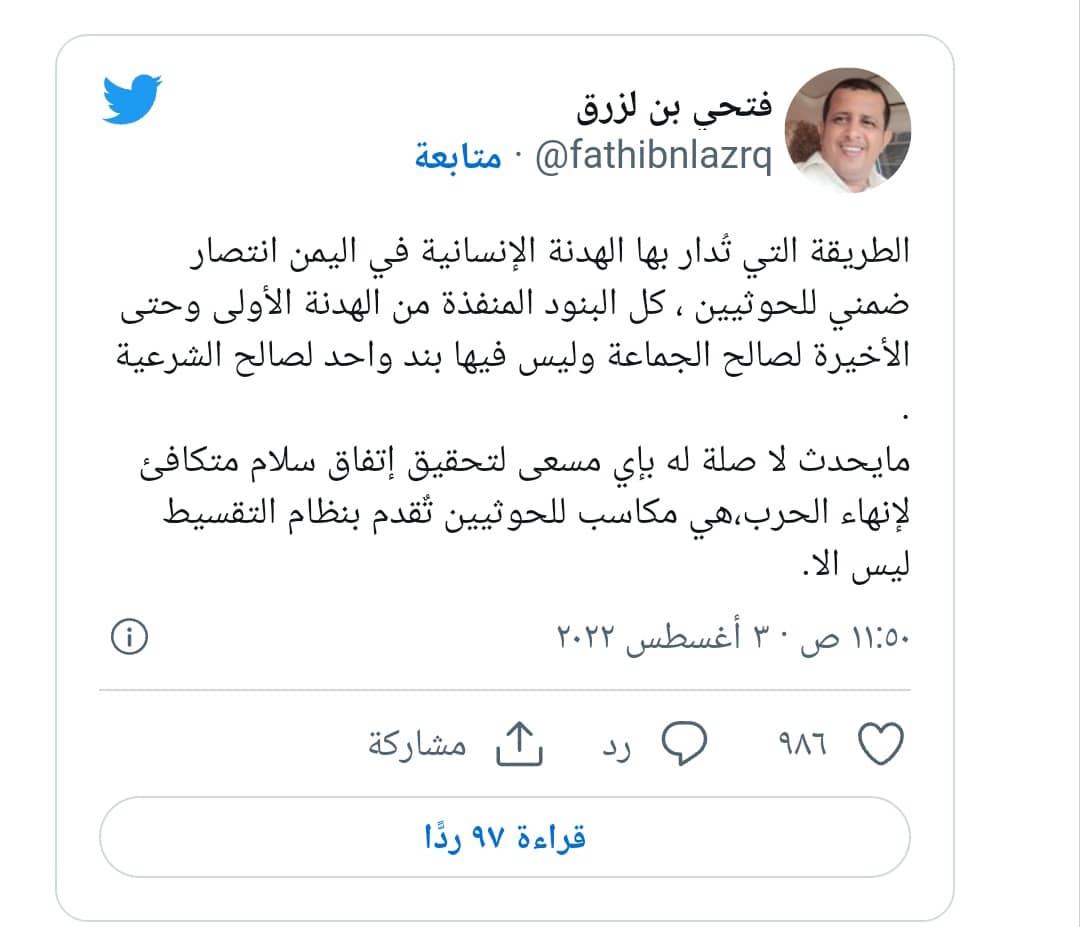Click the رد reply label
This screenshot has width=1080, height=927.
coord(616,747)
